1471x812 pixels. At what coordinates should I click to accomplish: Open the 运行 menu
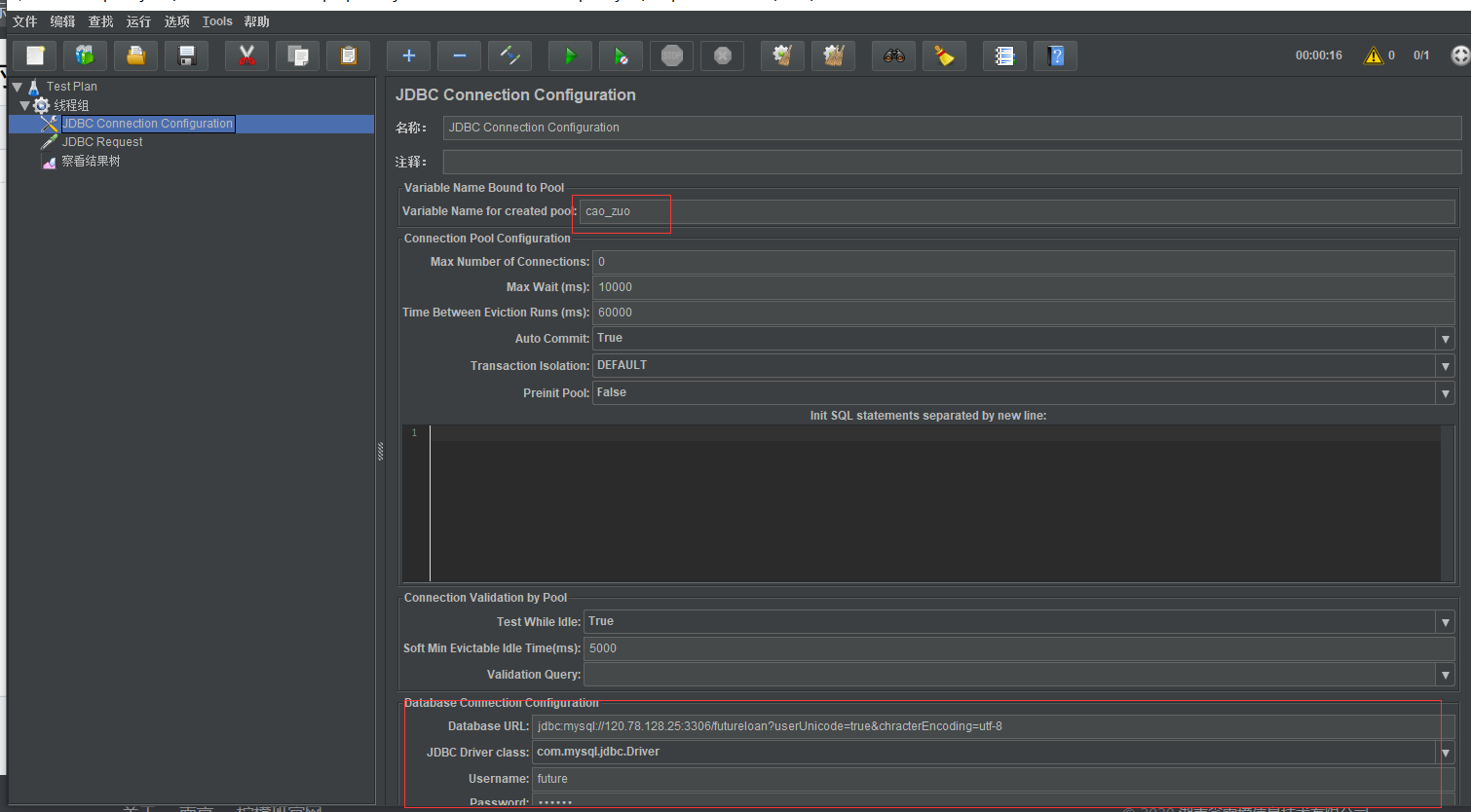coord(139,21)
